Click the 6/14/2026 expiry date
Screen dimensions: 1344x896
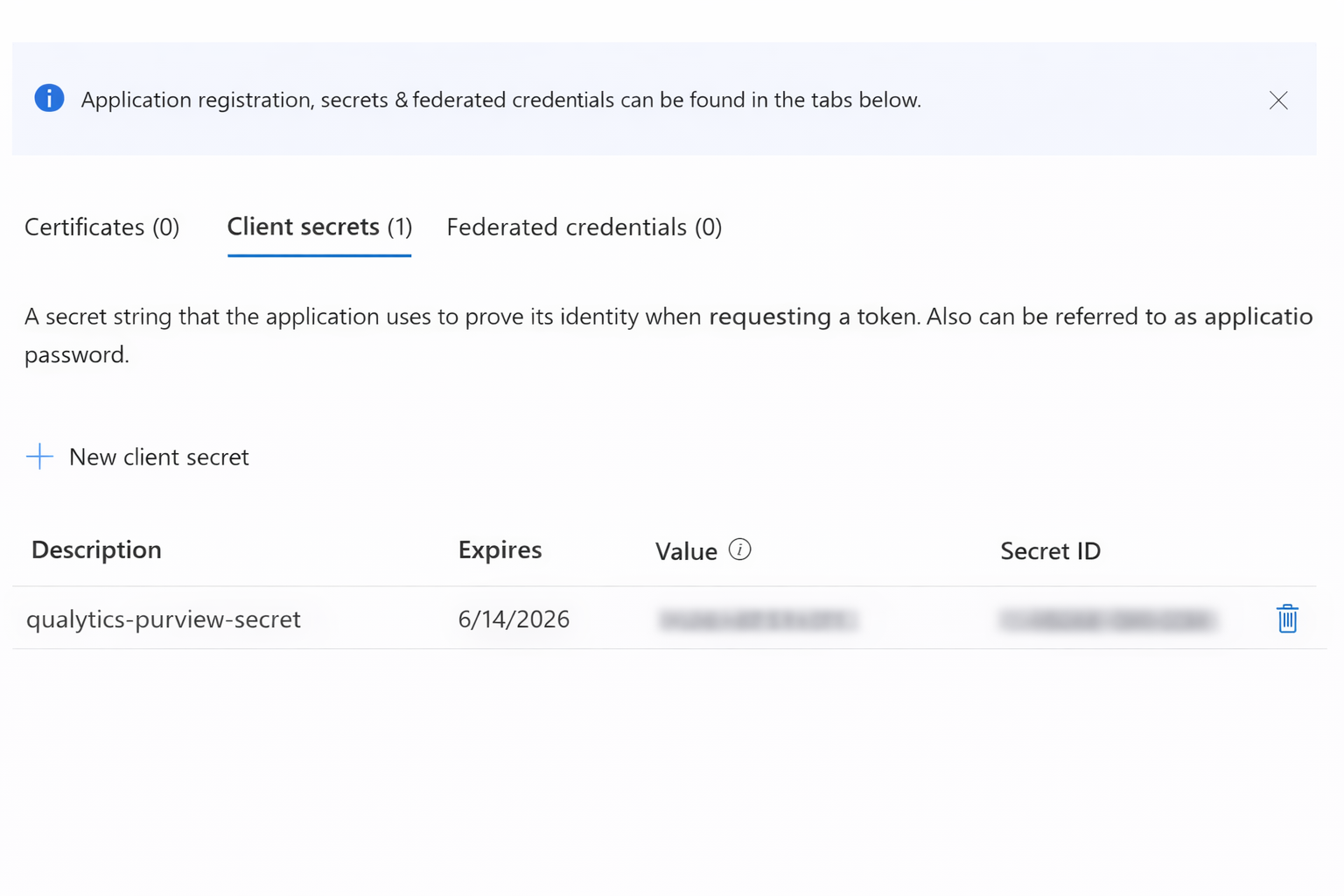pos(514,619)
